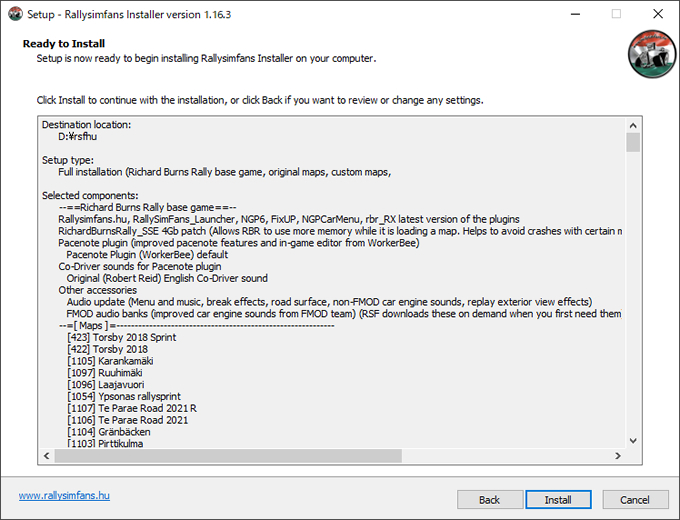Click '[1106] Te Parae Road 2021' entry
The image size is (680, 520).
click(128, 420)
